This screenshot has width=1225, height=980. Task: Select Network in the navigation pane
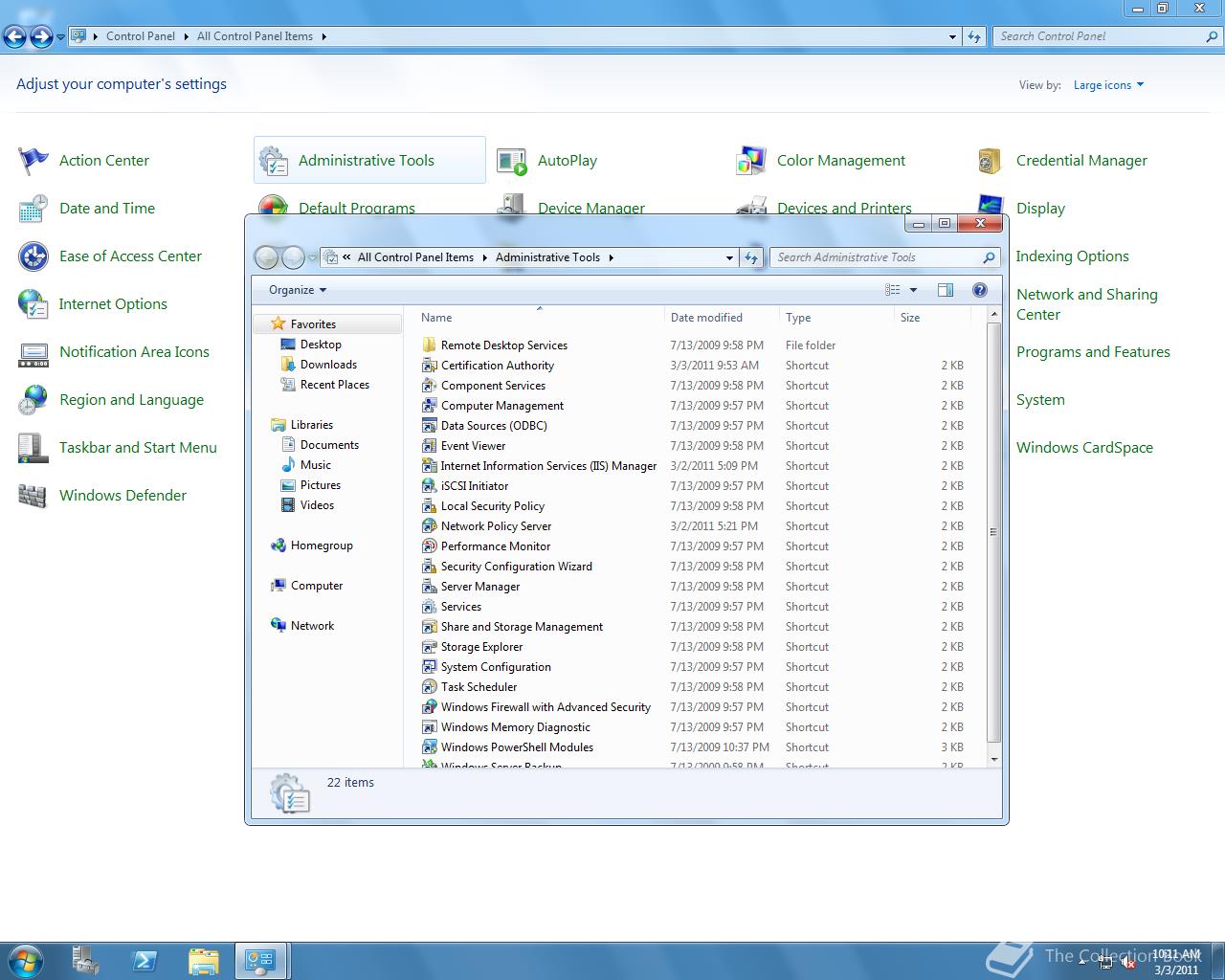pos(312,626)
